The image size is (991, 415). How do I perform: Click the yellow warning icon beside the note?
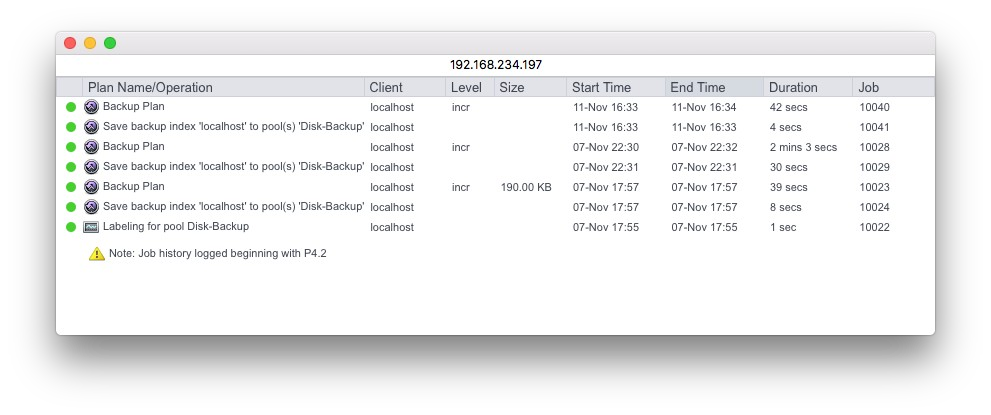(97, 254)
